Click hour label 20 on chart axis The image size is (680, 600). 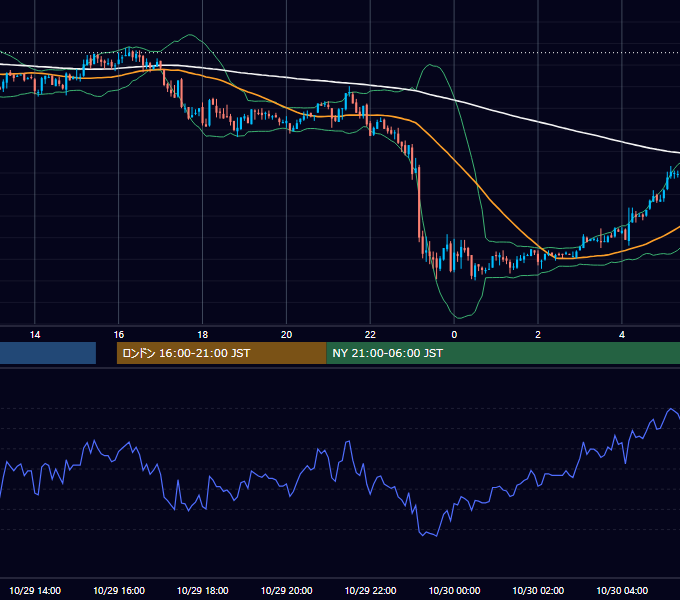(x=286, y=335)
